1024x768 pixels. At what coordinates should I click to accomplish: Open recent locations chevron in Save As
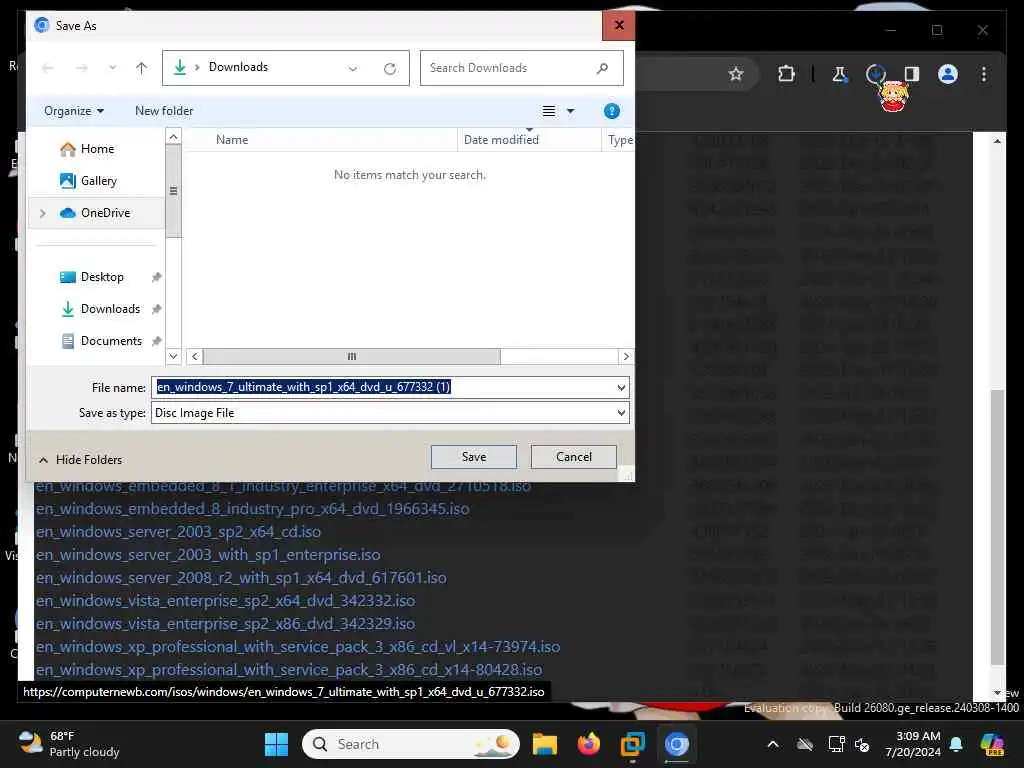[112, 68]
